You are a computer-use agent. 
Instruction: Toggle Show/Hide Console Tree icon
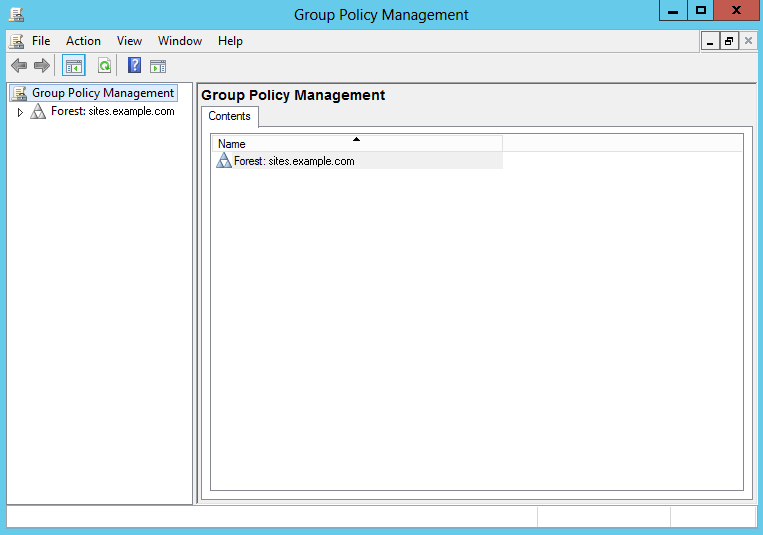[74, 66]
